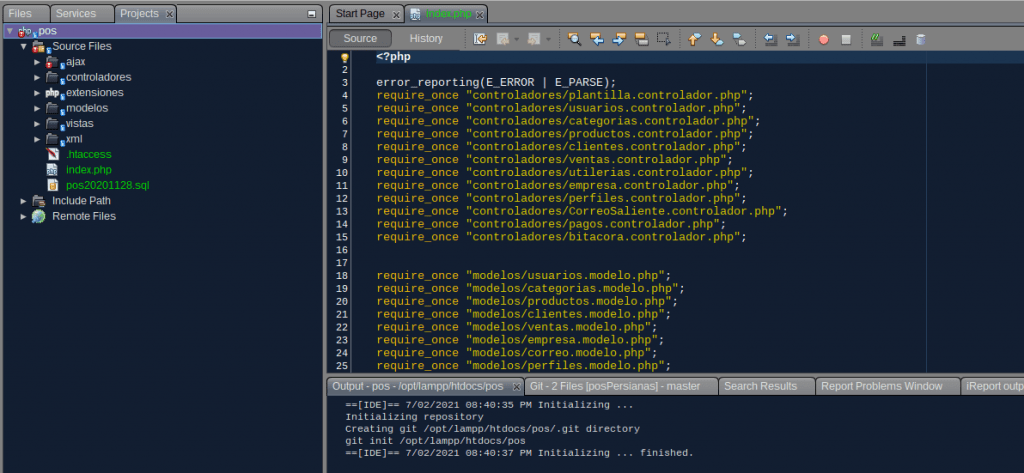Click Find Previous Occurrence arrow icon
This screenshot has height=473, width=1024.
pos(597,39)
